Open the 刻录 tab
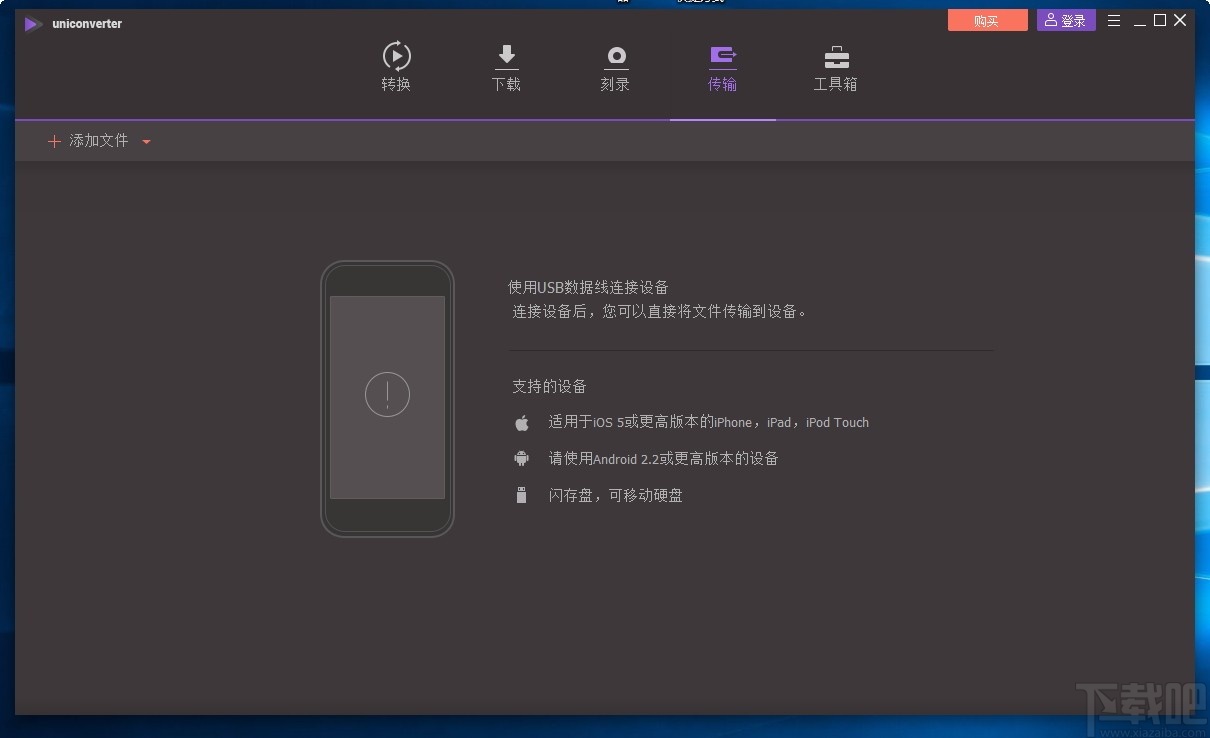 click(615, 84)
